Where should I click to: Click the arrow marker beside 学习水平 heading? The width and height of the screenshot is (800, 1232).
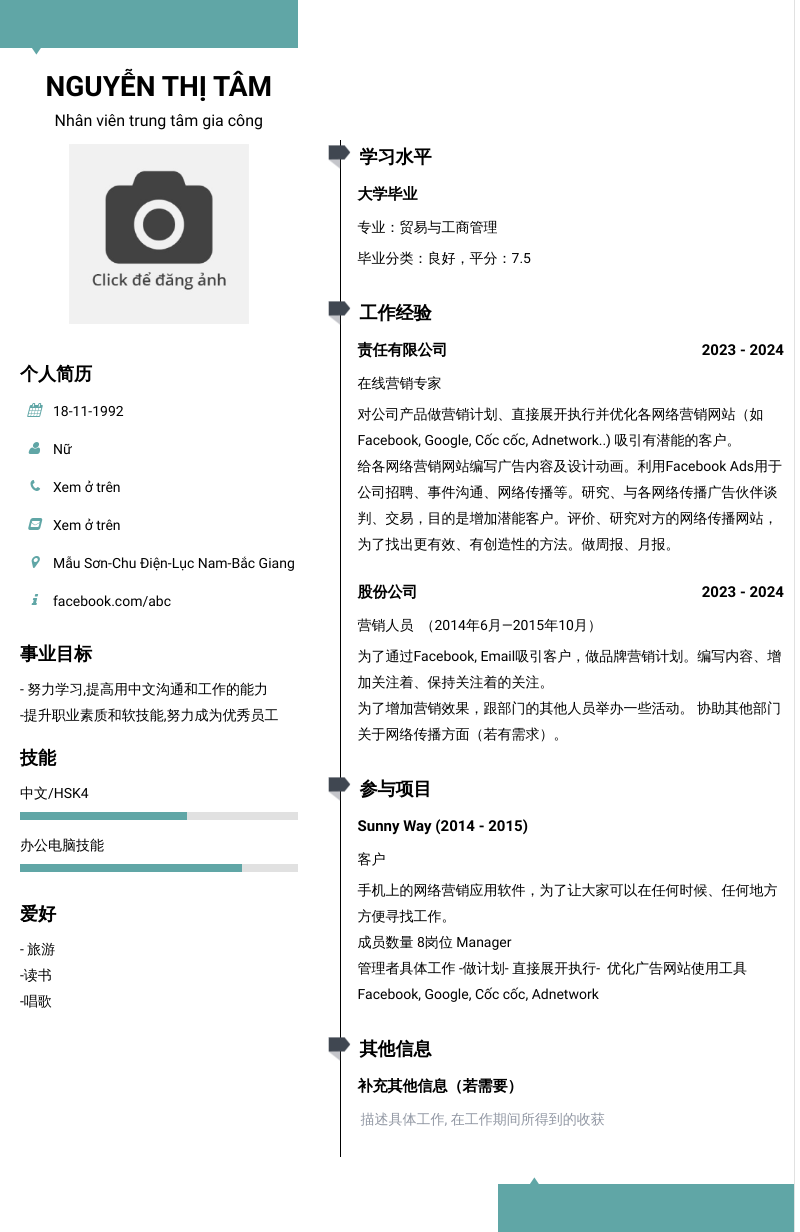338,154
